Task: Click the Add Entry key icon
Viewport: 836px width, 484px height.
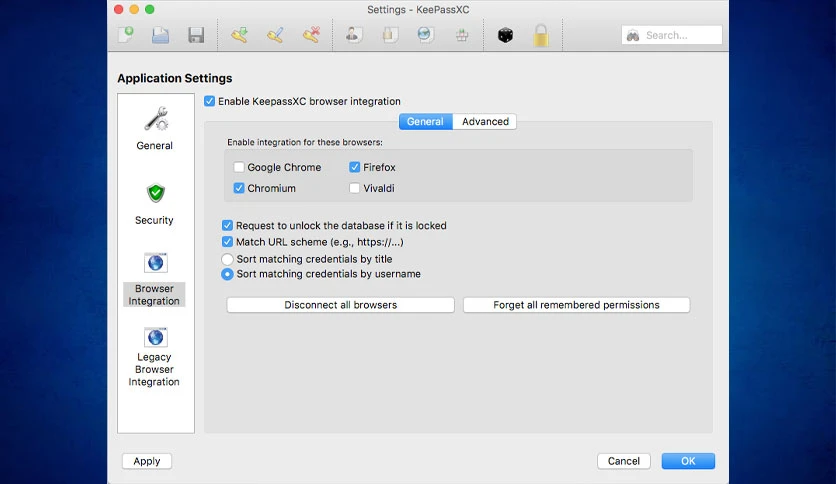Action: click(239, 35)
